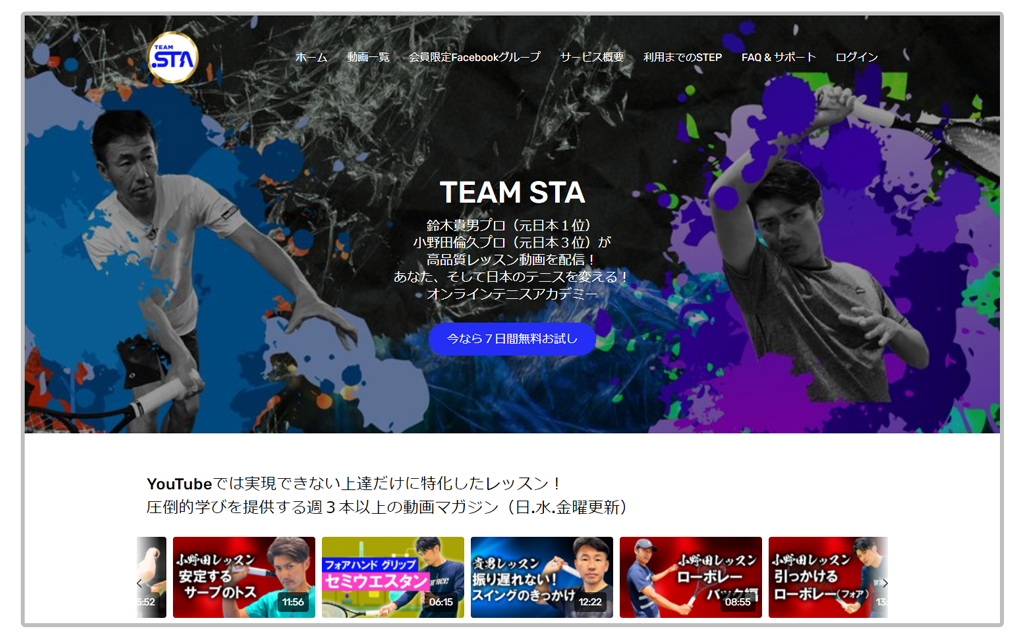Select サービス概要 in the nav bar

592,57
